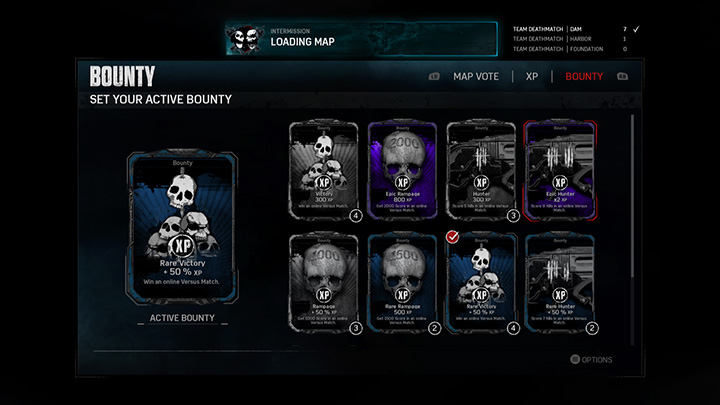Screen dimensions: 720x405
Task: Click the red checkmark on Rare Victory card
Action: coord(452,237)
